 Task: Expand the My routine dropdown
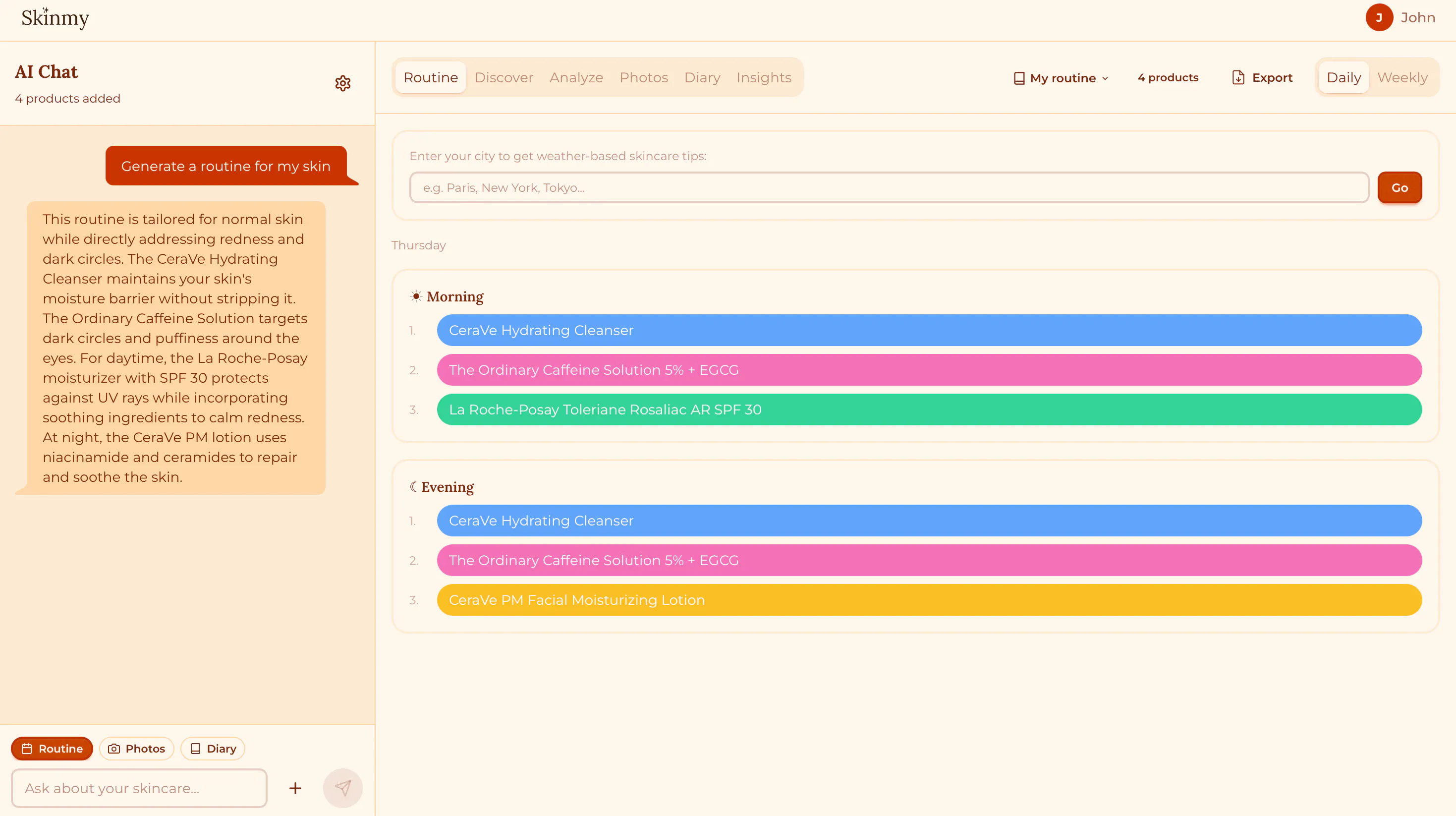pyautogui.click(x=1062, y=78)
